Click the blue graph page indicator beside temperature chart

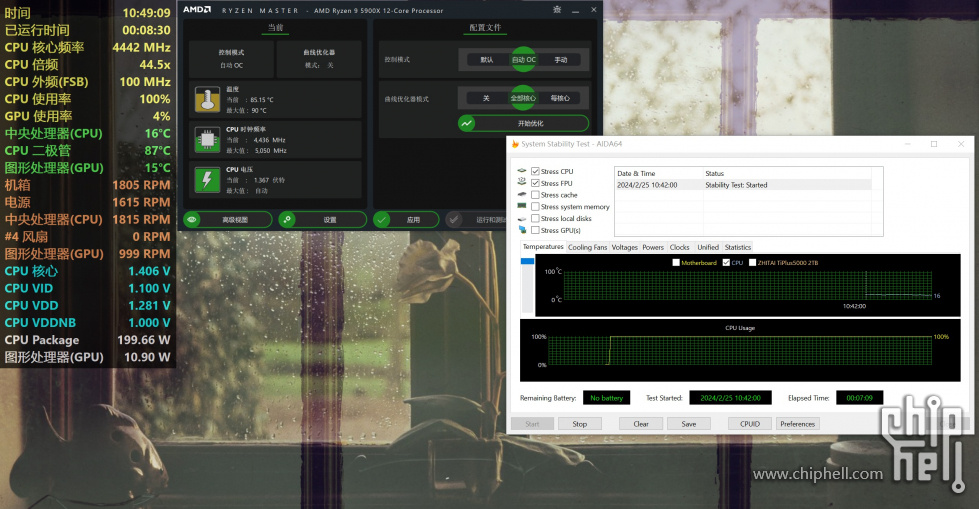(x=528, y=261)
